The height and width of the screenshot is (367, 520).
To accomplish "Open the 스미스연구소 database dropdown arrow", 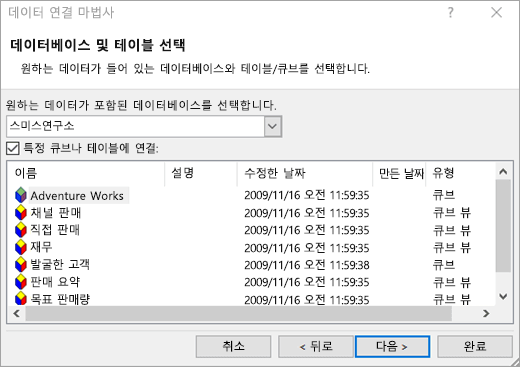I will point(273,126).
